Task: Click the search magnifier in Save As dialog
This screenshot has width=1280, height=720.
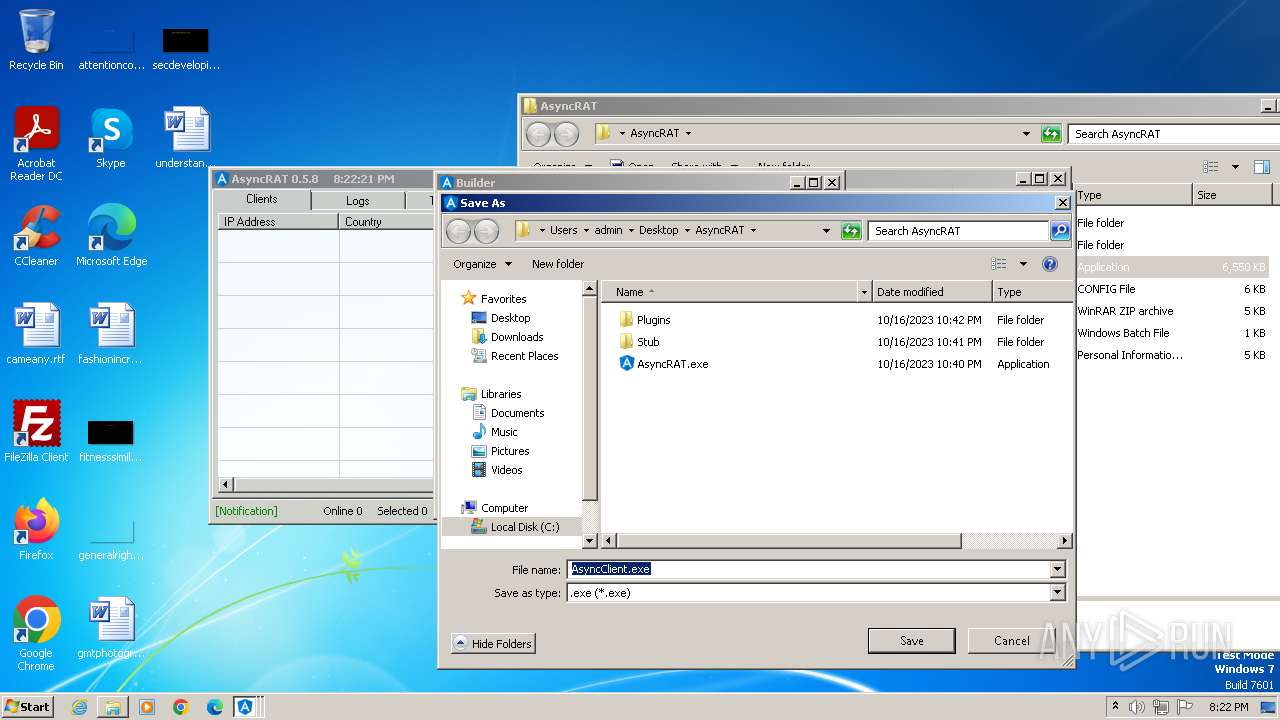Action: tap(1059, 231)
